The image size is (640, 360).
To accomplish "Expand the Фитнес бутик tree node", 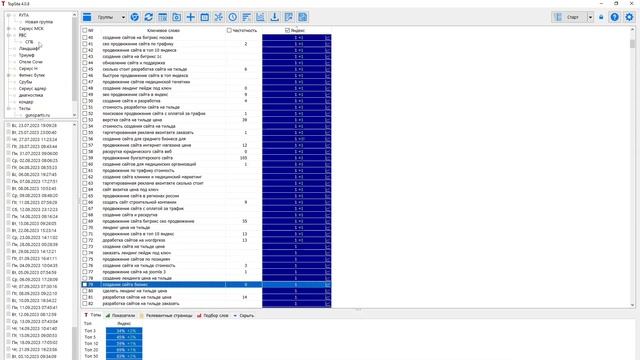I will [9, 75].
